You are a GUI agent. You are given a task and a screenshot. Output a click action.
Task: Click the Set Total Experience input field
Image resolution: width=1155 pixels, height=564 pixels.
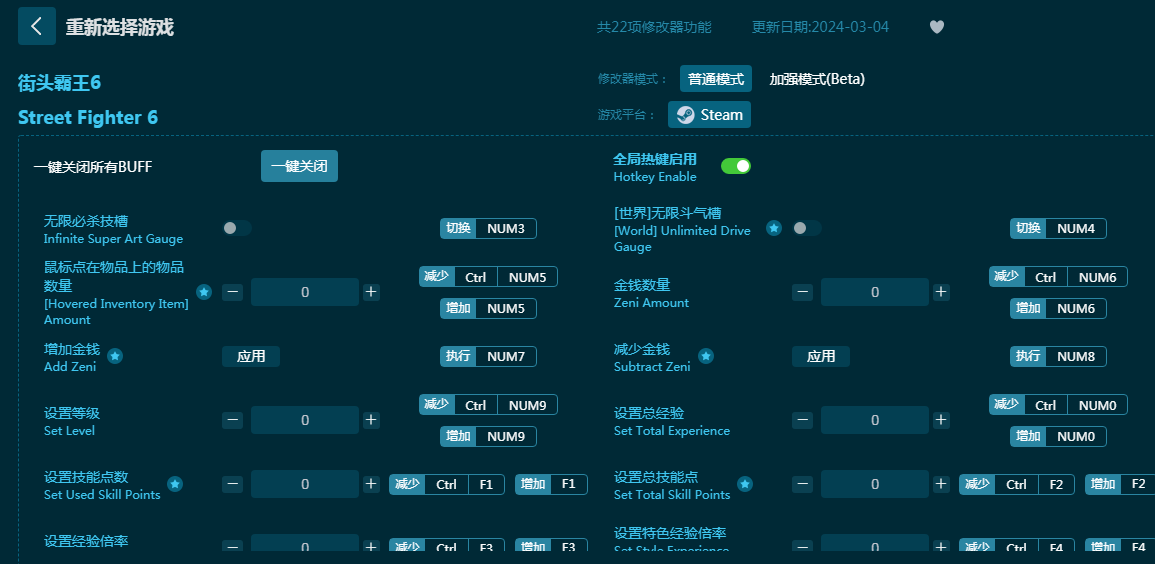point(874,420)
